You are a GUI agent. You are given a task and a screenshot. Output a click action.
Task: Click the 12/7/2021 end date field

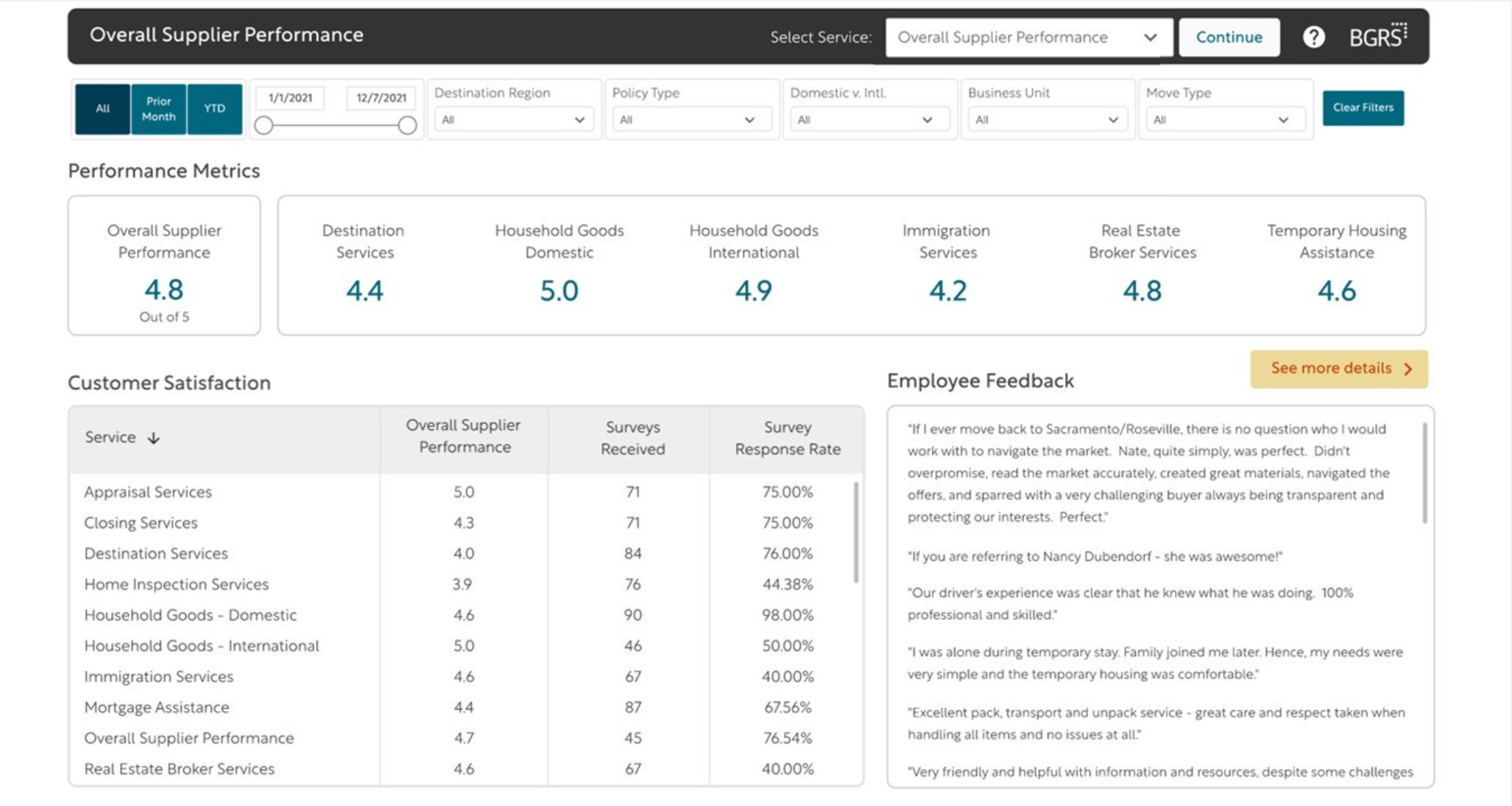tap(382, 97)
